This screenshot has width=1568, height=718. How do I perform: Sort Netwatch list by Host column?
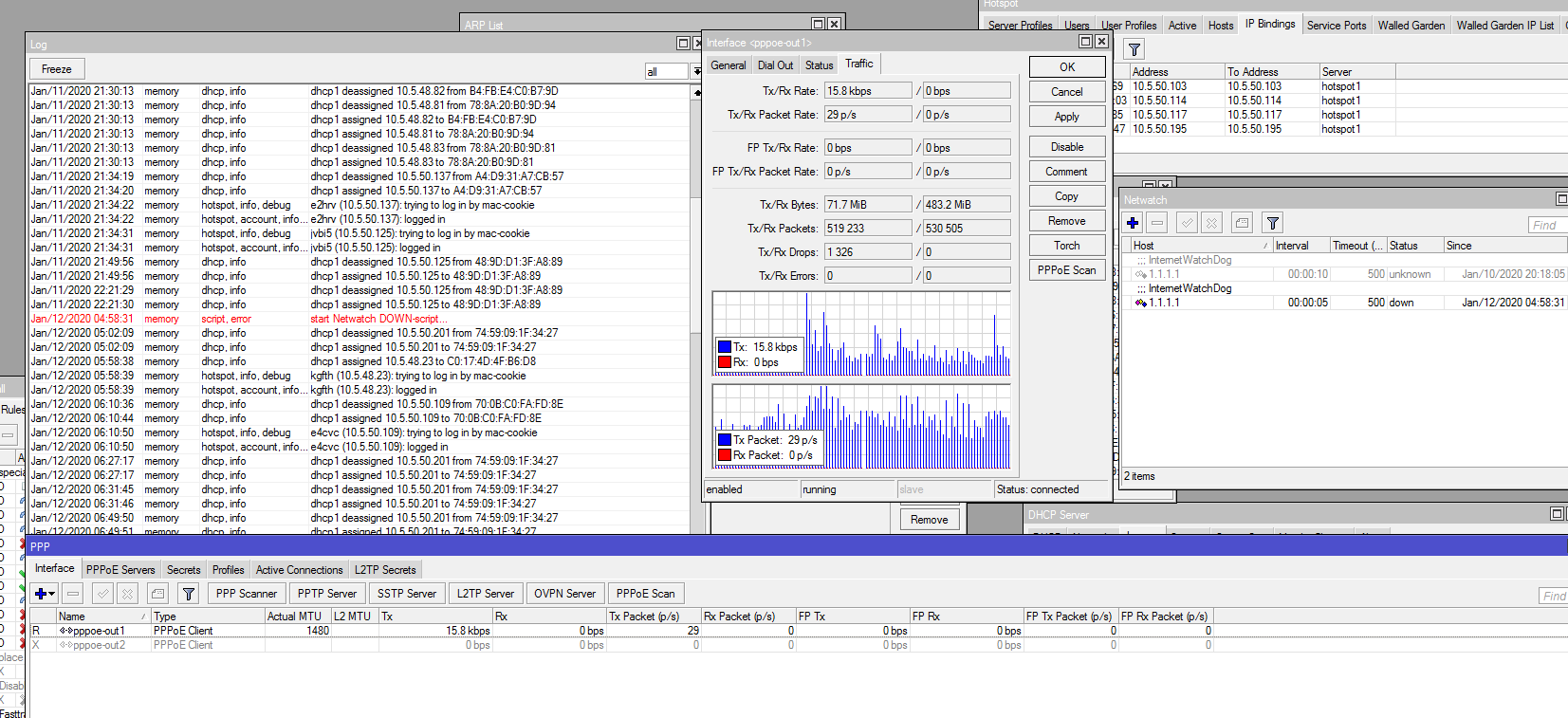1201,246
